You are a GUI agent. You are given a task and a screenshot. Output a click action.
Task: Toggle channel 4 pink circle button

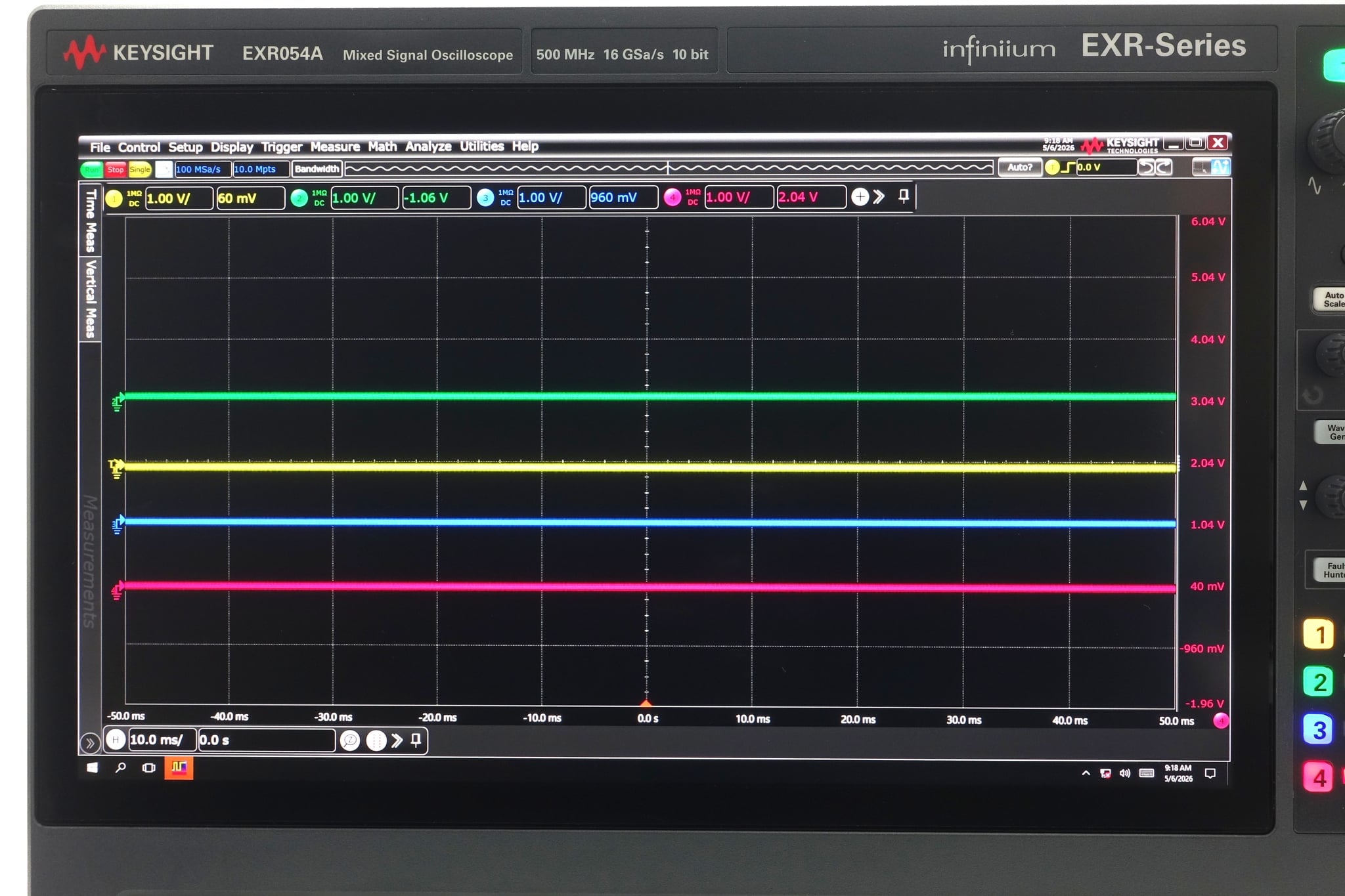(672, 197)
